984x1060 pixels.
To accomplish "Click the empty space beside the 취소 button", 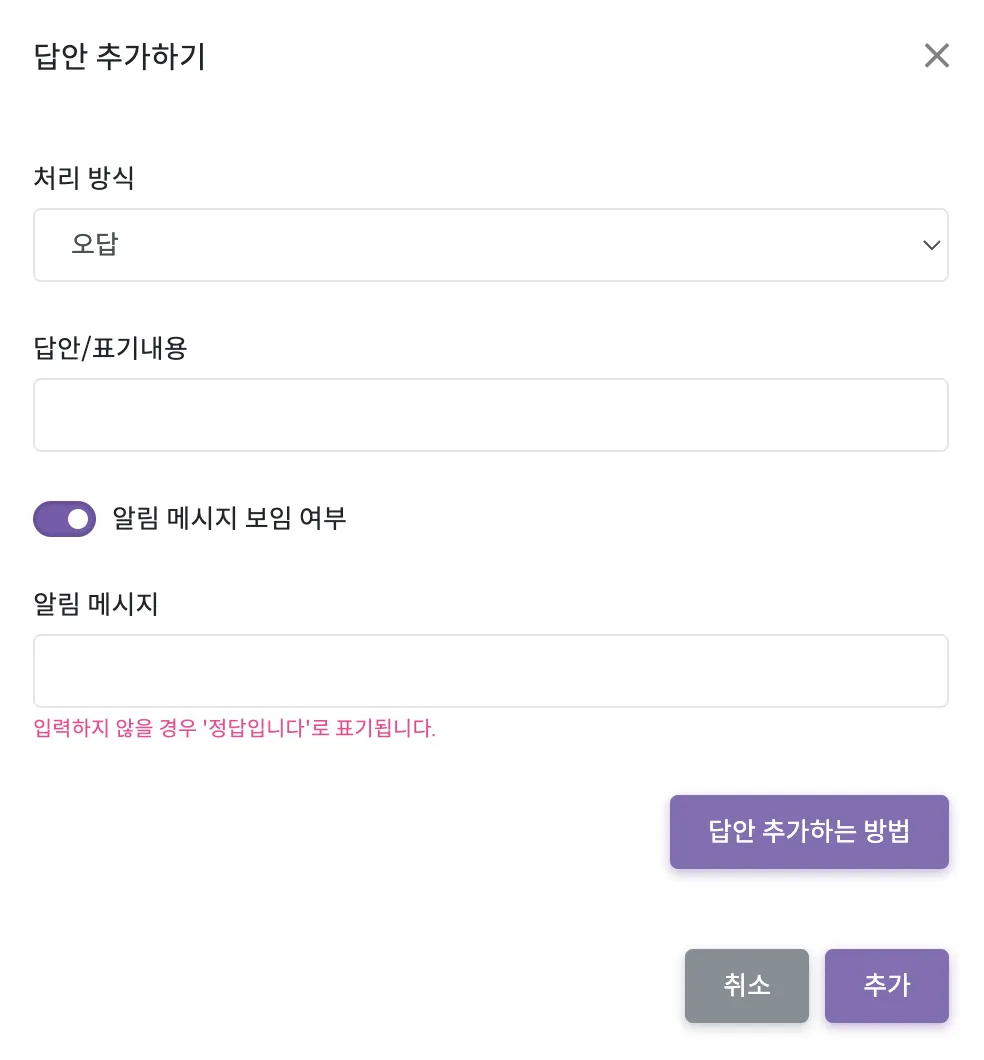I will click(400, 986).
